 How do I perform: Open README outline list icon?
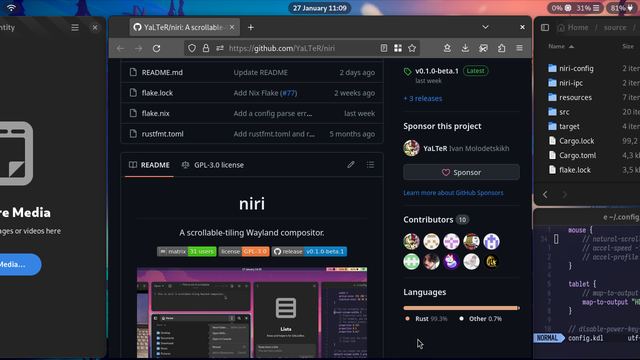[370, 164]
